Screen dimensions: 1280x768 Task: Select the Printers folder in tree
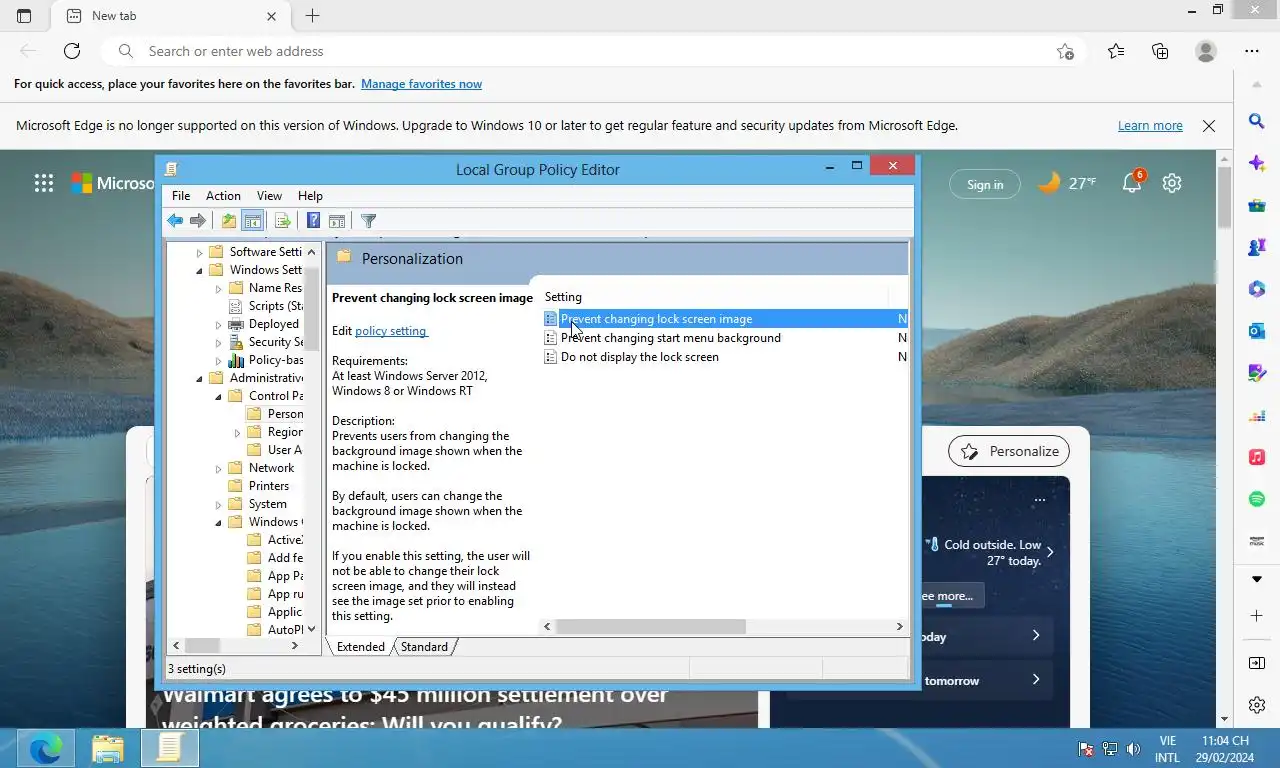(268, 486)
